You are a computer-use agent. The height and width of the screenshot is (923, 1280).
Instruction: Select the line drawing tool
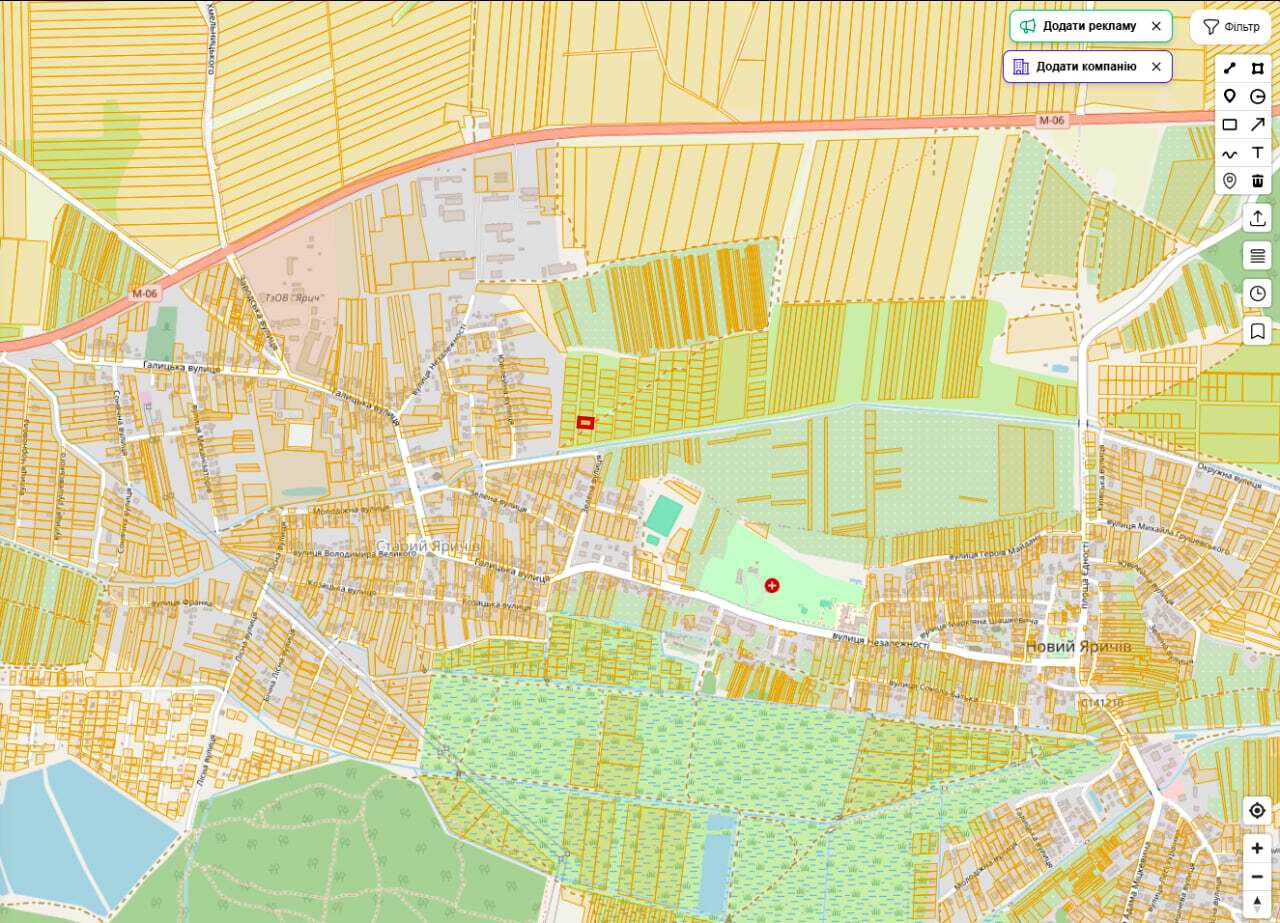1230,69
